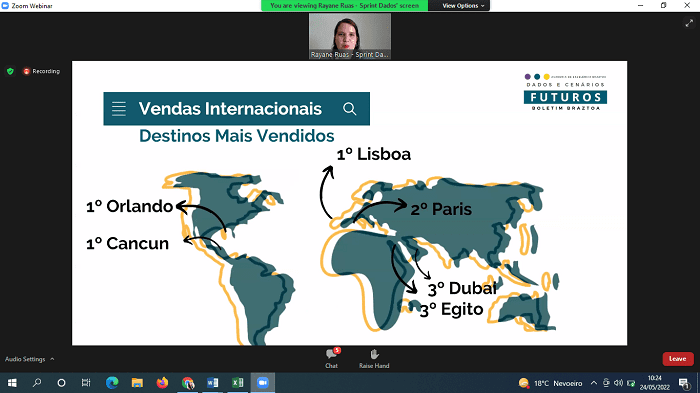Select Rayane Ruas video thumbnail
The height and width of the screenshot is (393, 700).
point(350,36)
